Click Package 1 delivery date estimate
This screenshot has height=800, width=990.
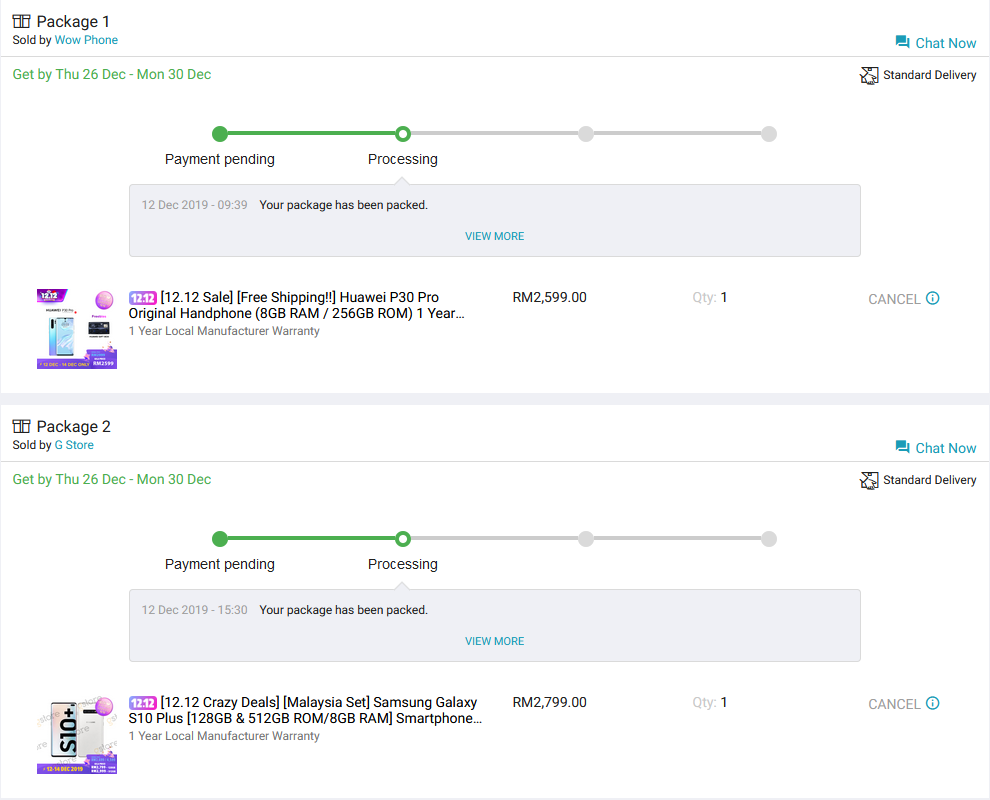click(112, 75)
